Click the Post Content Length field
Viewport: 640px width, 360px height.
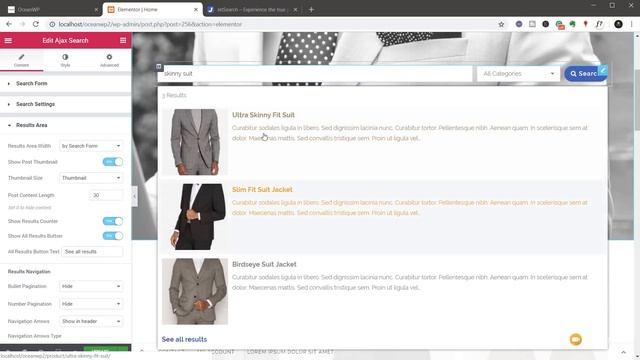[106, 195]
